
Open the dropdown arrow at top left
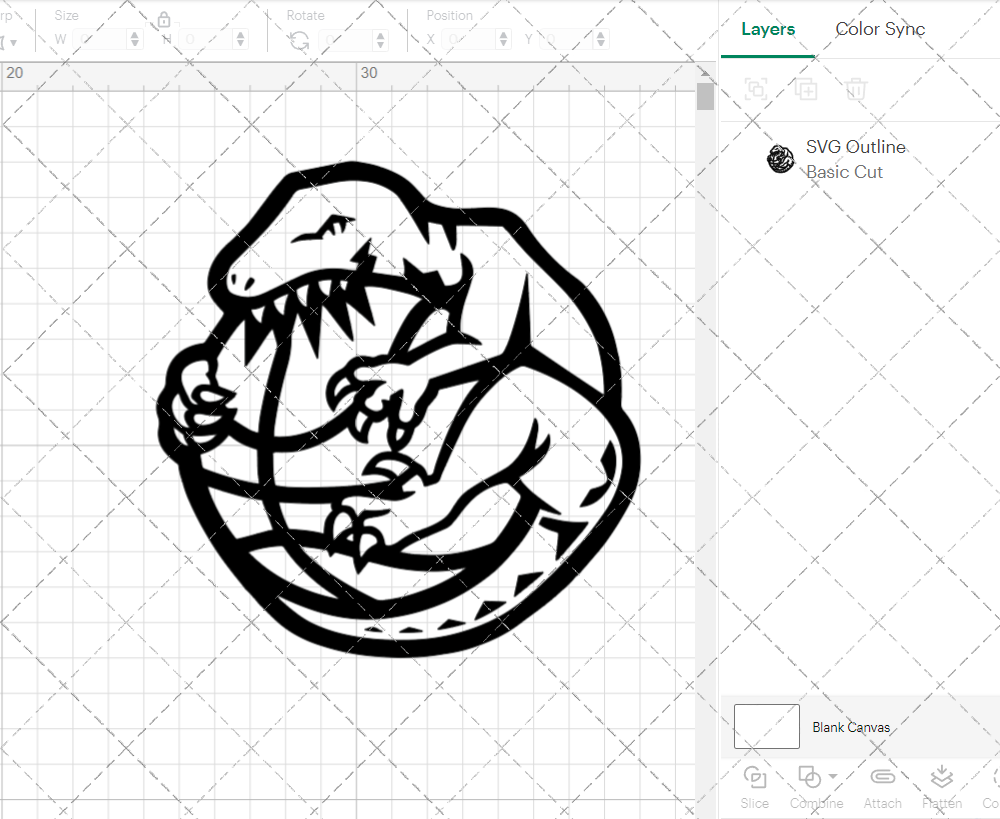point(14,42)
